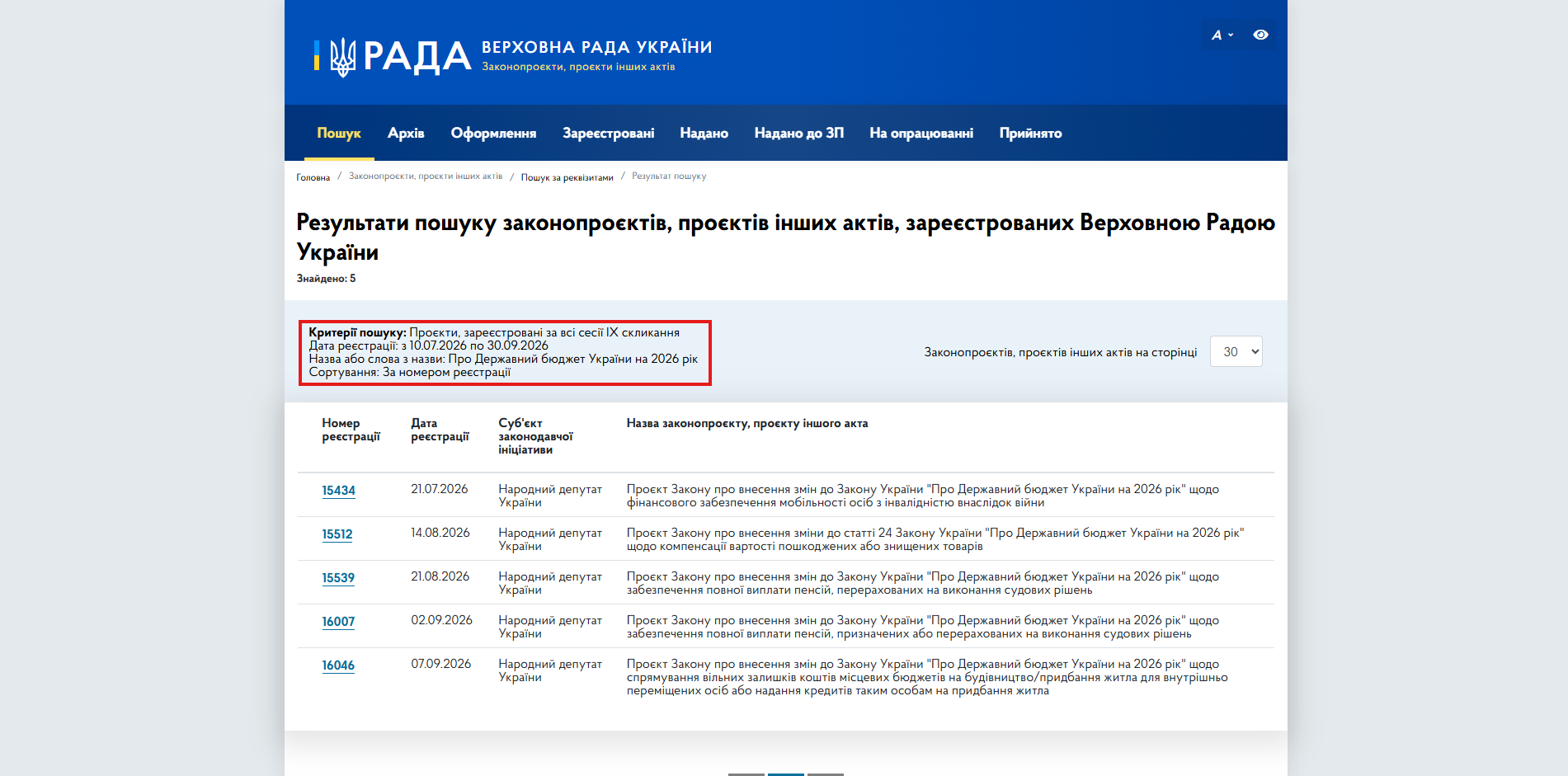Click the 'Назва законопроекту, проекту іншого акта' header
The height and width of the screenshot is (776, 1568).
click(747, 423)
